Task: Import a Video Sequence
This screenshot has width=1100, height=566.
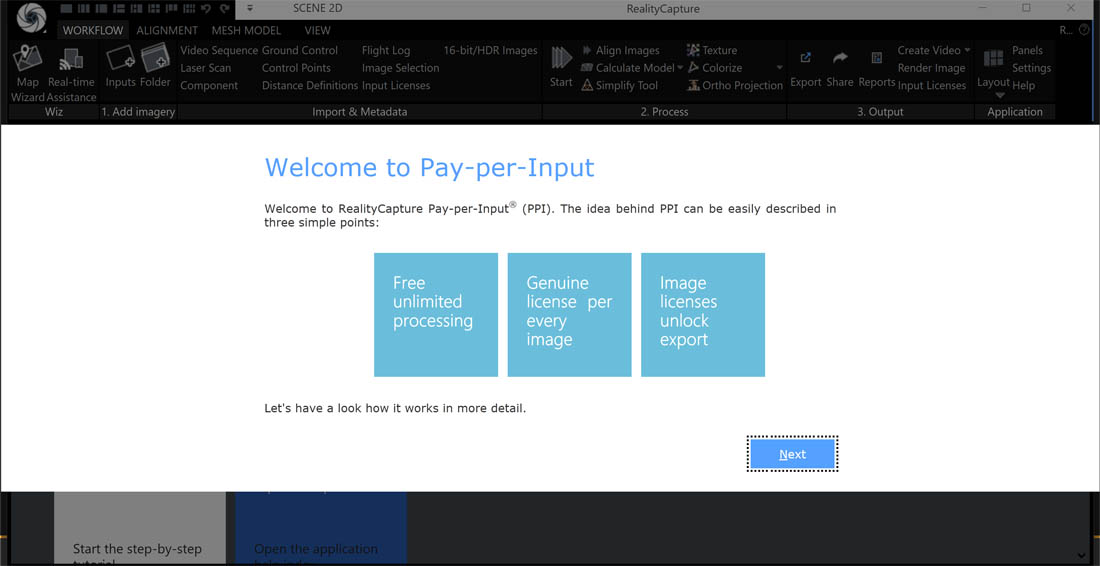Action: [219, 50]
